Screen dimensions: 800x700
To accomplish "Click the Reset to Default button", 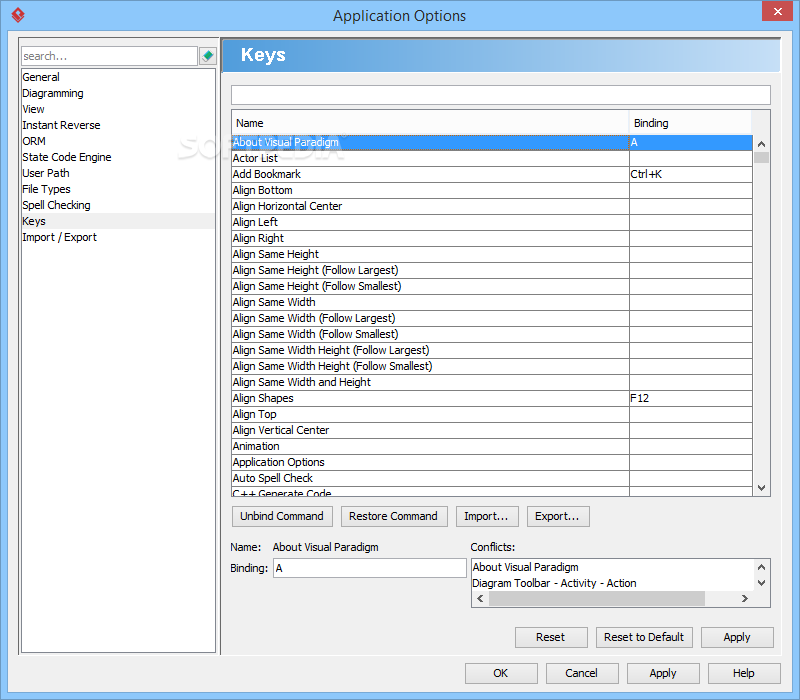I will pyautogui.click(x=644, y=637).
